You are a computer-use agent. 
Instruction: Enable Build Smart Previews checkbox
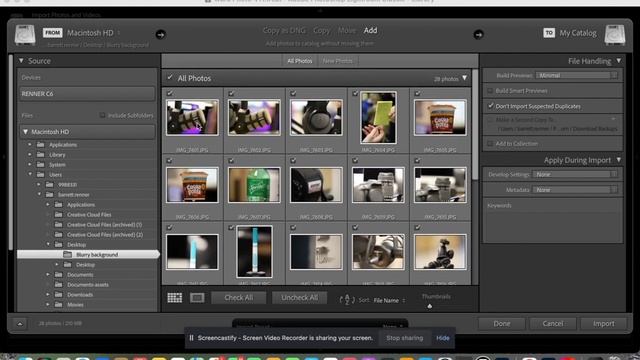(x=490, y=91)
